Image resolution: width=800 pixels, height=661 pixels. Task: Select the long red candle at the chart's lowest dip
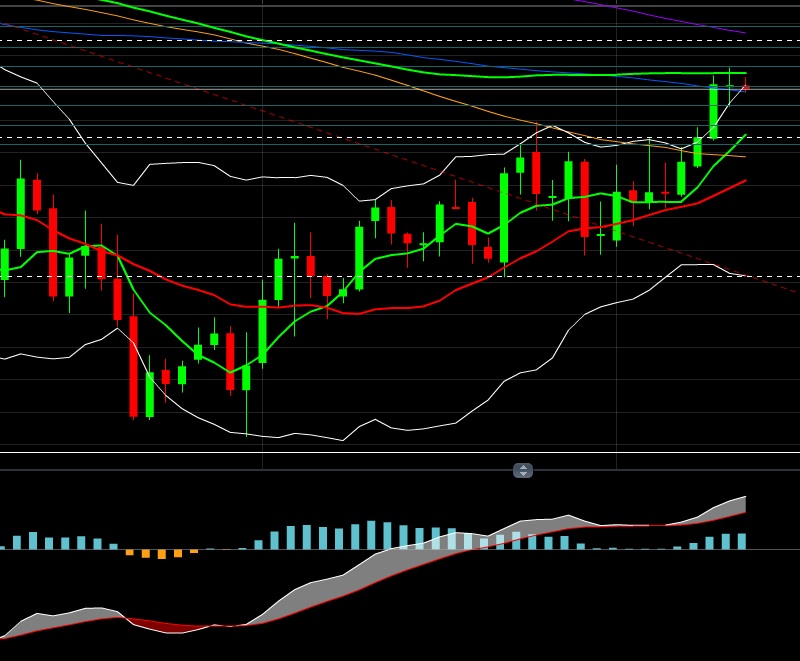[x=133, y=365]
